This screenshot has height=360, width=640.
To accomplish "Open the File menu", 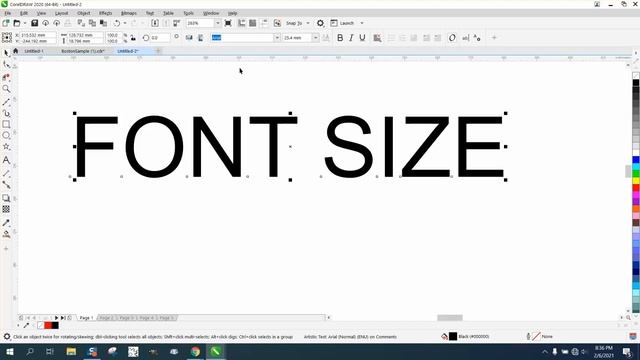I will click(x=7, y=13).
